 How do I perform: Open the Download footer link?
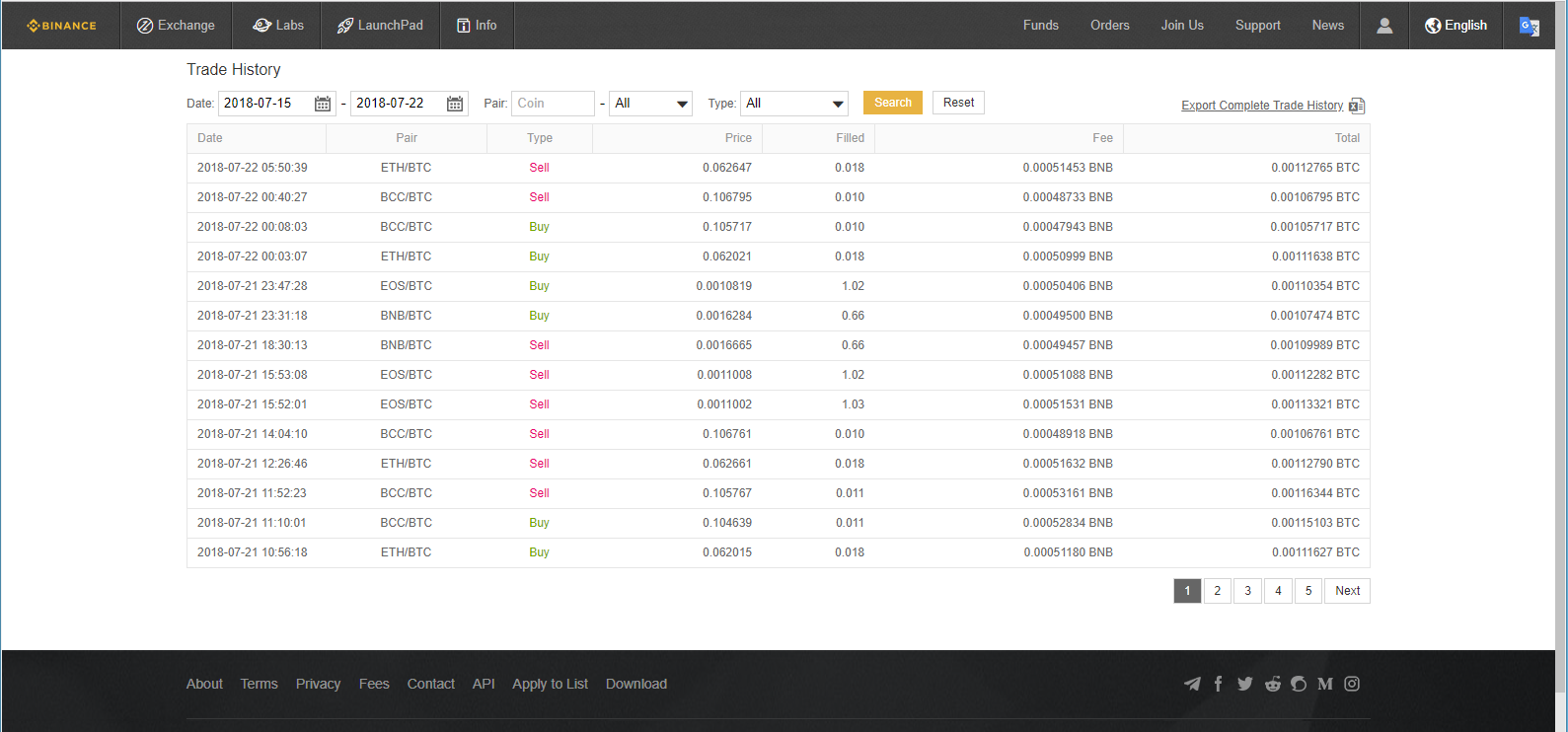click(636, 684)
